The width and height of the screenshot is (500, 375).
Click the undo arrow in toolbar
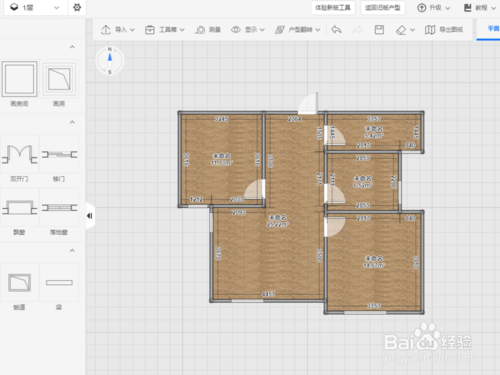[x=336, y=30]
